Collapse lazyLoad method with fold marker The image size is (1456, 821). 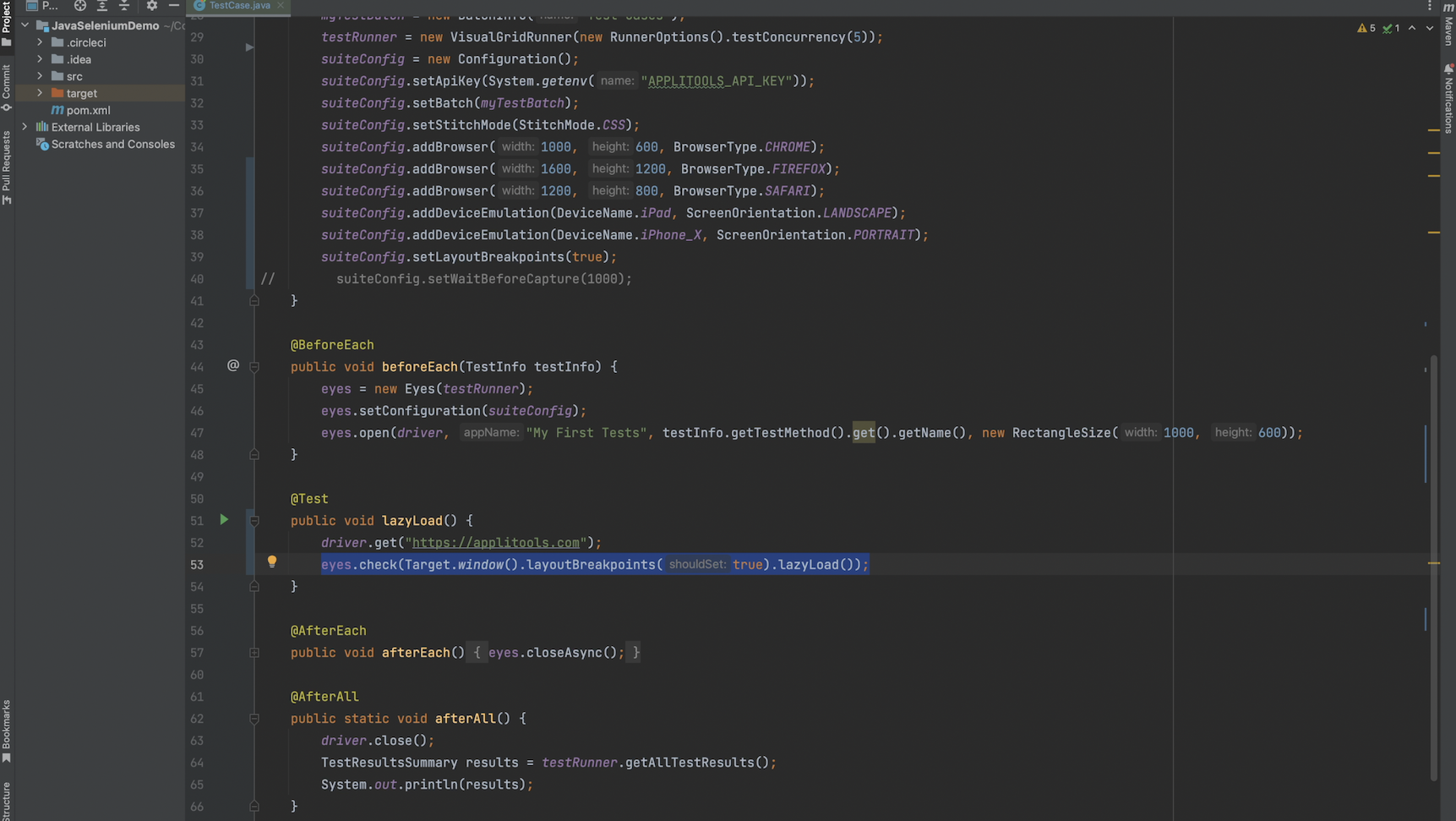point(254,521)
